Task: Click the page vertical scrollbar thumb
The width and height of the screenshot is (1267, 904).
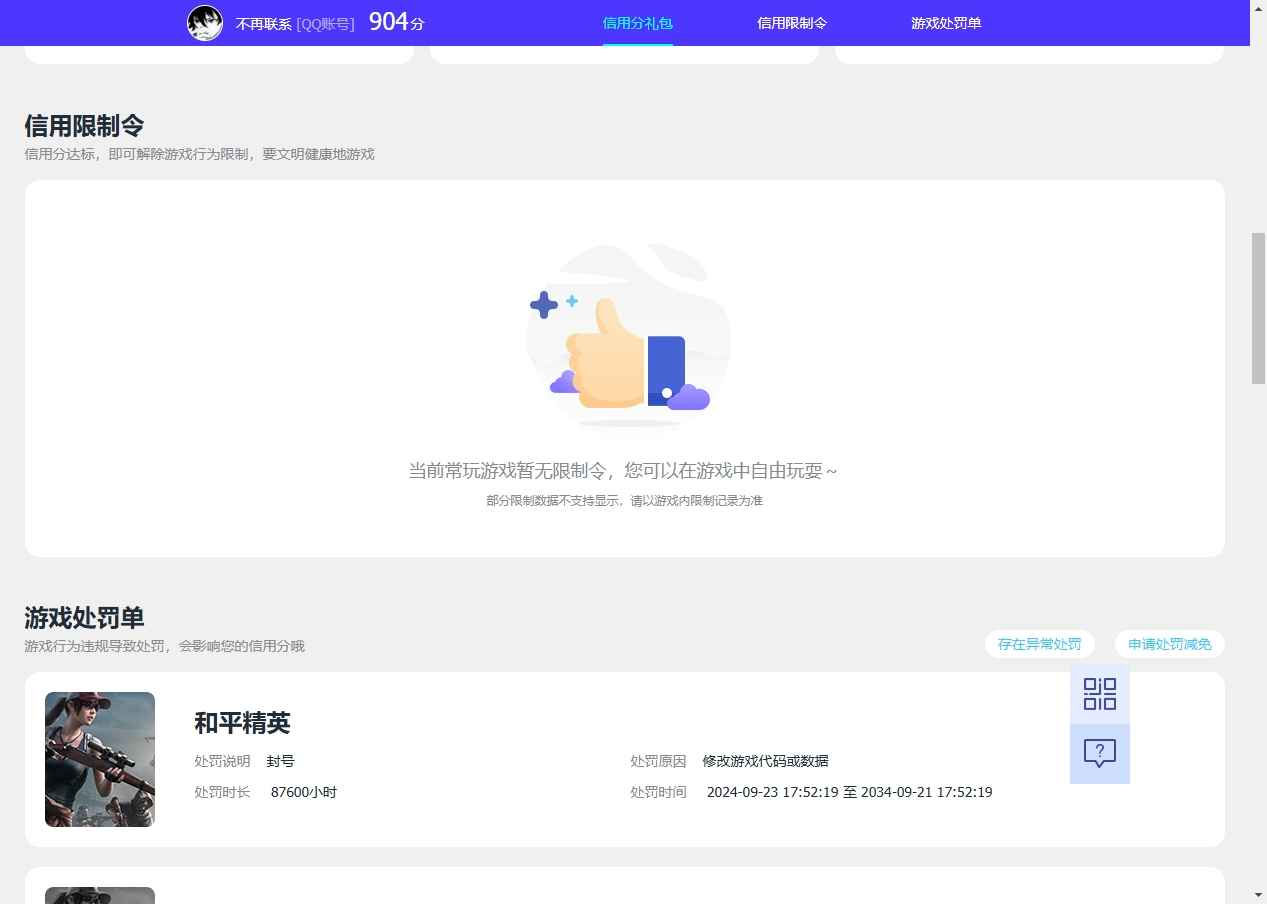Action: 1259,308
